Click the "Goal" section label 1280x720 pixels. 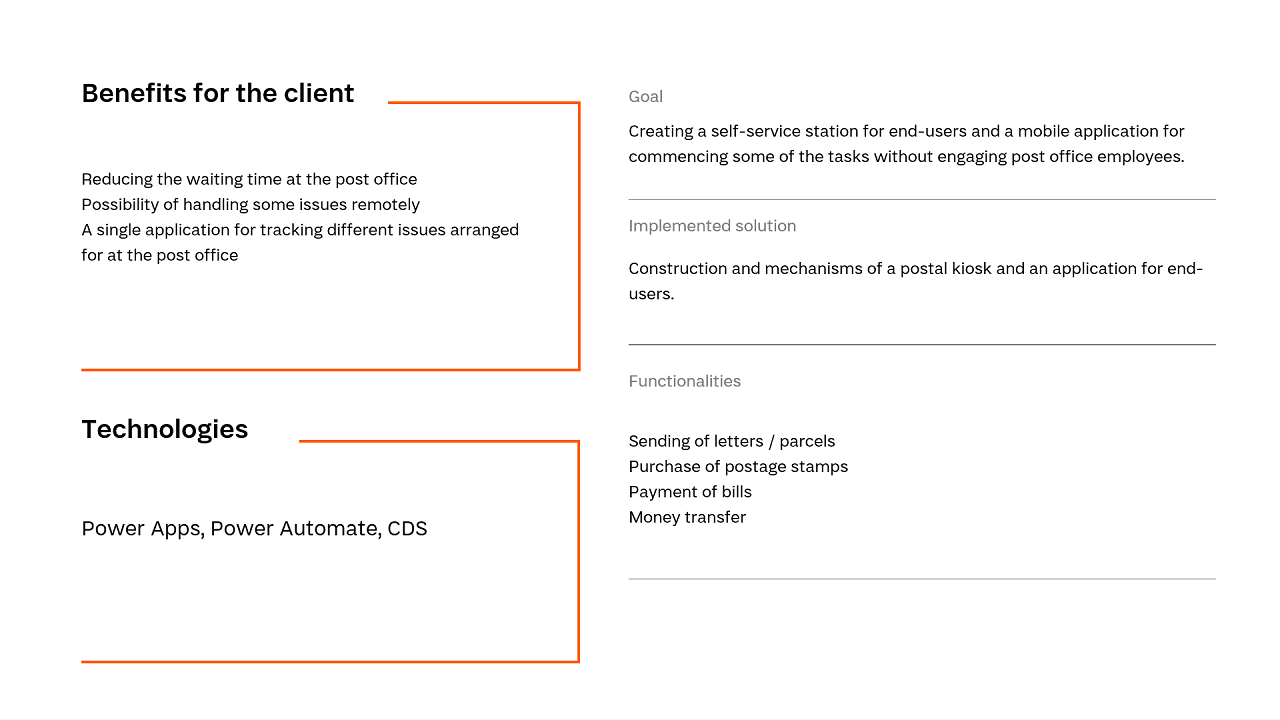pyautogui.click(x=646, y=97)
